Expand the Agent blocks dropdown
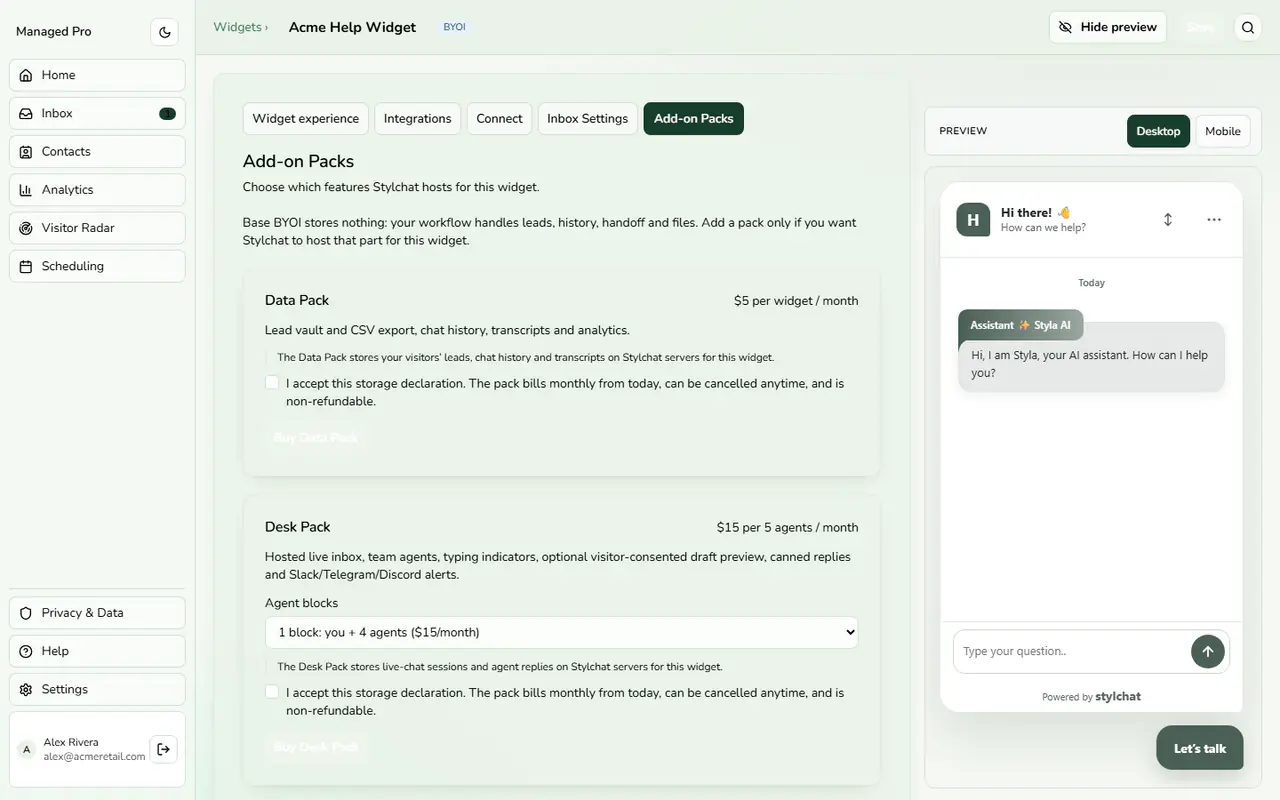 [x=561, y=632]
